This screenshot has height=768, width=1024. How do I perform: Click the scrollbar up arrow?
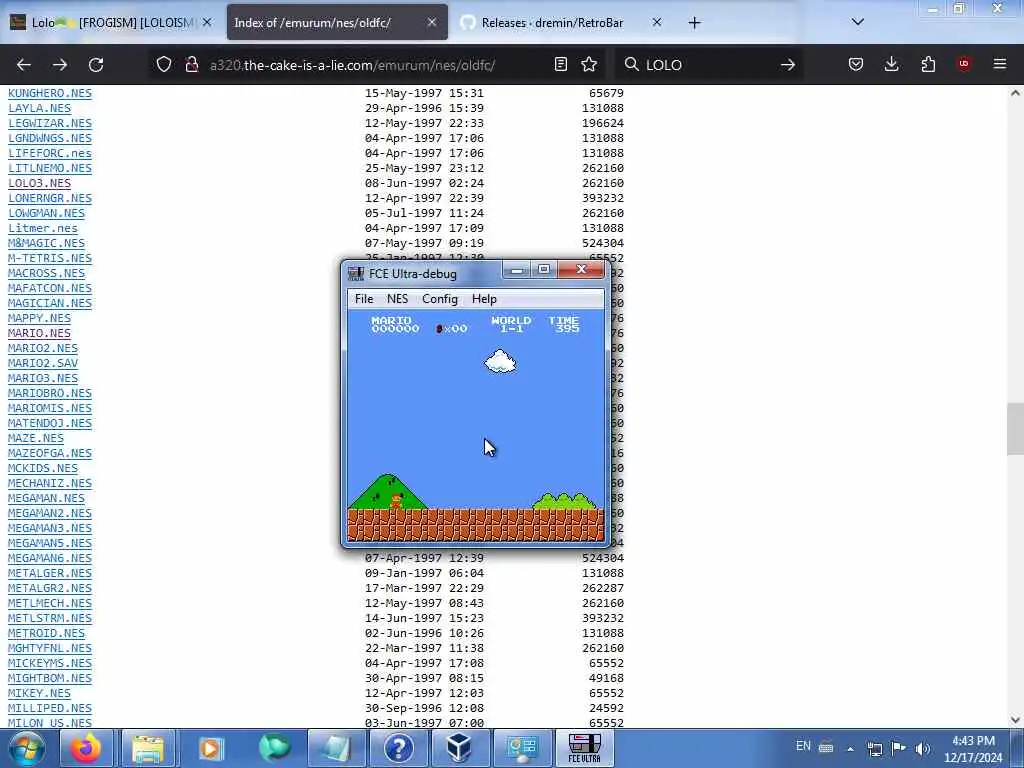pyautogui.click(x=1015, y=93)
